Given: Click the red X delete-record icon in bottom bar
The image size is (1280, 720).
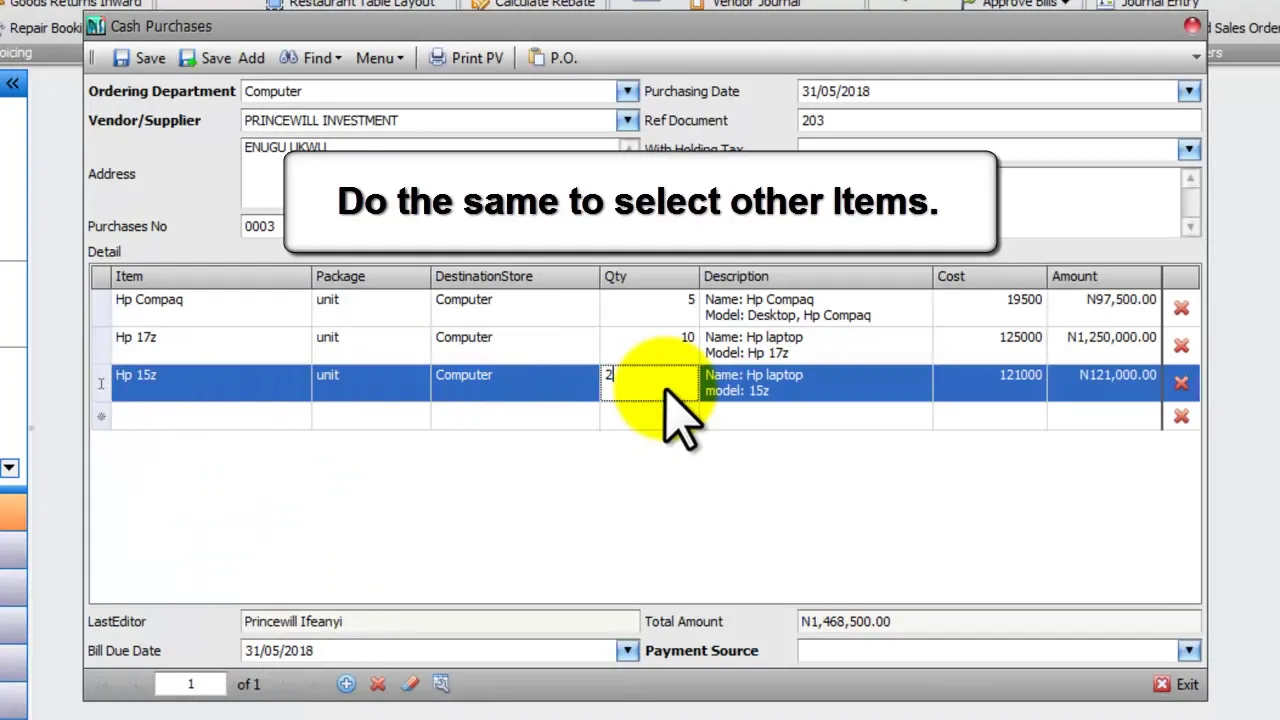Looking at the screenshot, I should [x=378, y=684].
